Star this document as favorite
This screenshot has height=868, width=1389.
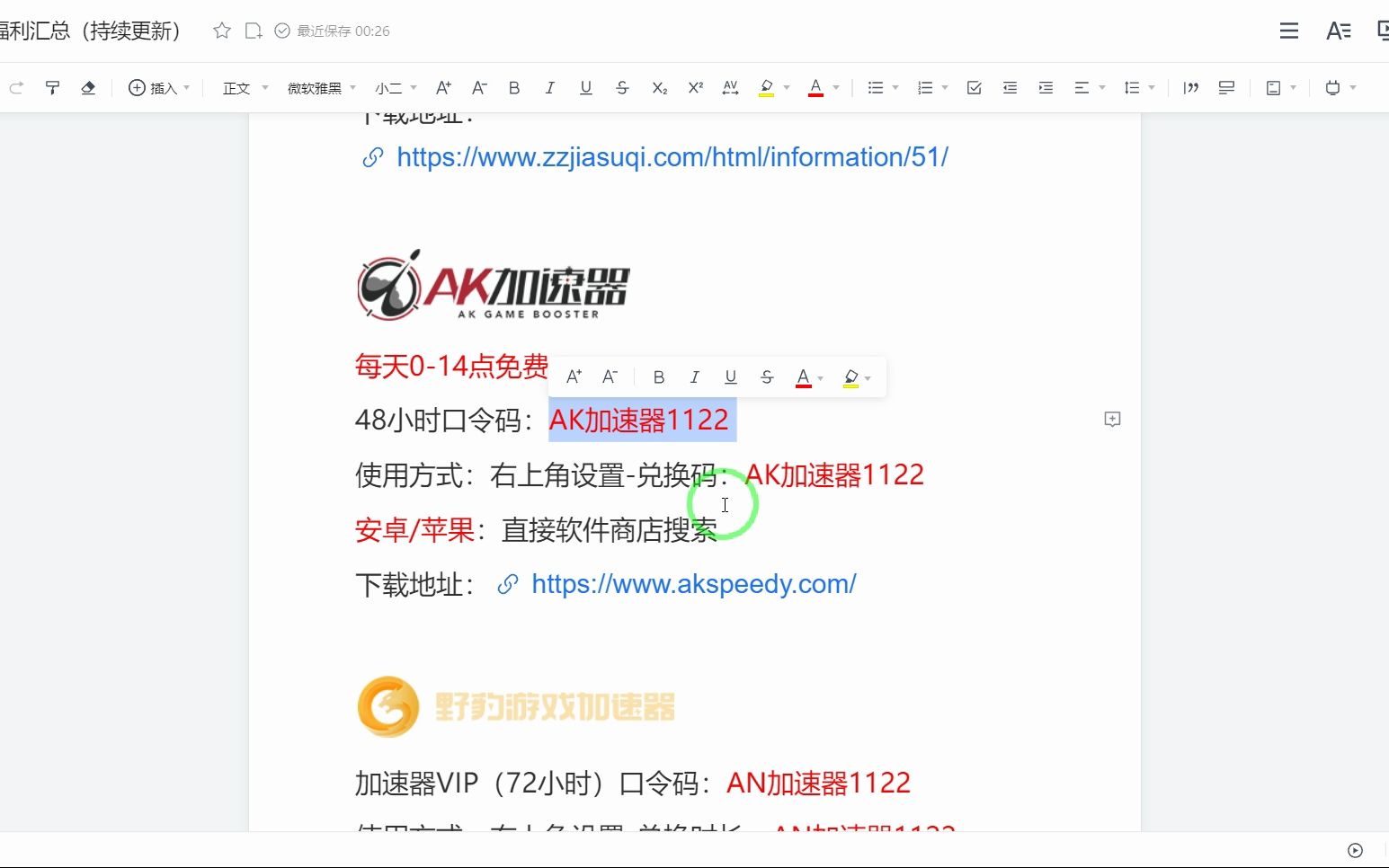pyautogui.click(x=222, y=31)
